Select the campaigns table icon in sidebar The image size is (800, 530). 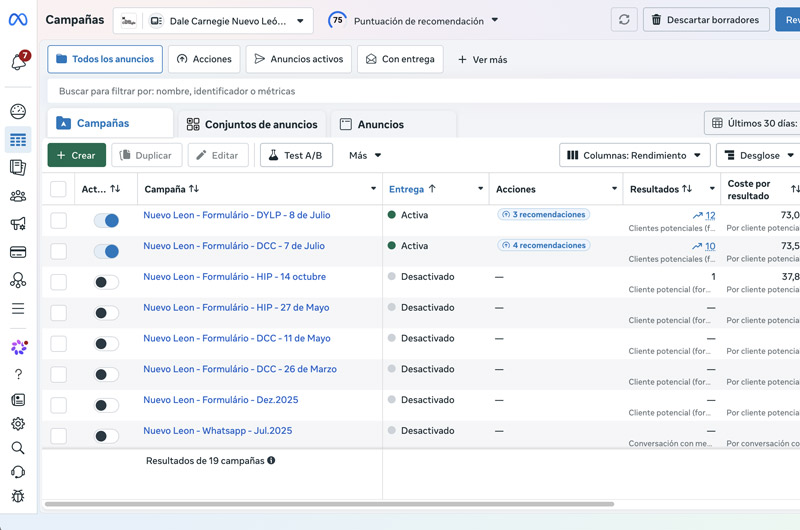point(18,140)
